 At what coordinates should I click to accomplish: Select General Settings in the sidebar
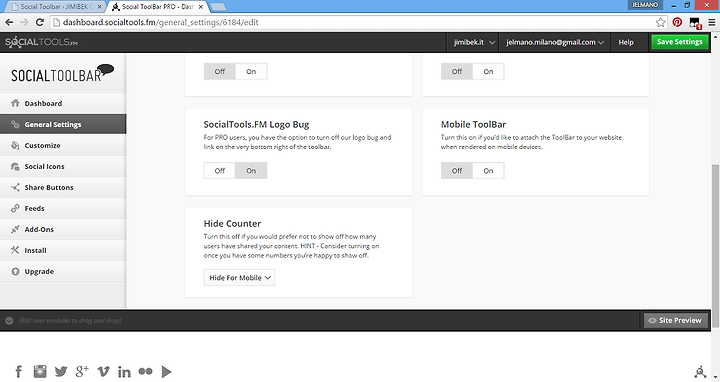tap(63, 124)
